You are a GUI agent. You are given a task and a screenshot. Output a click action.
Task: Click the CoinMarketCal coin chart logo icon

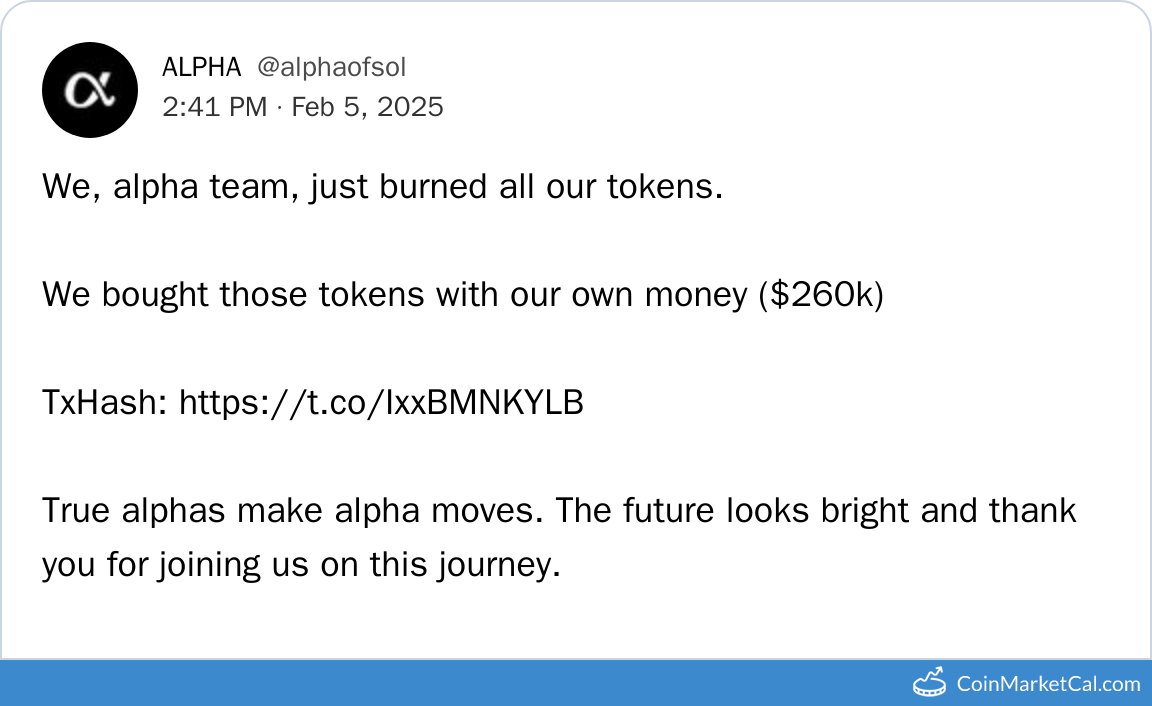click(930, 683)
